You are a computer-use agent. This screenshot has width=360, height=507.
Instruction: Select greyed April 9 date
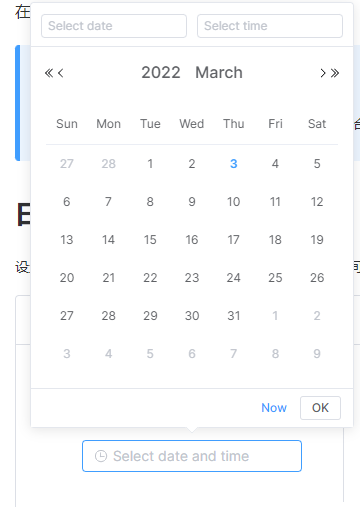click(x=317, y=354)
